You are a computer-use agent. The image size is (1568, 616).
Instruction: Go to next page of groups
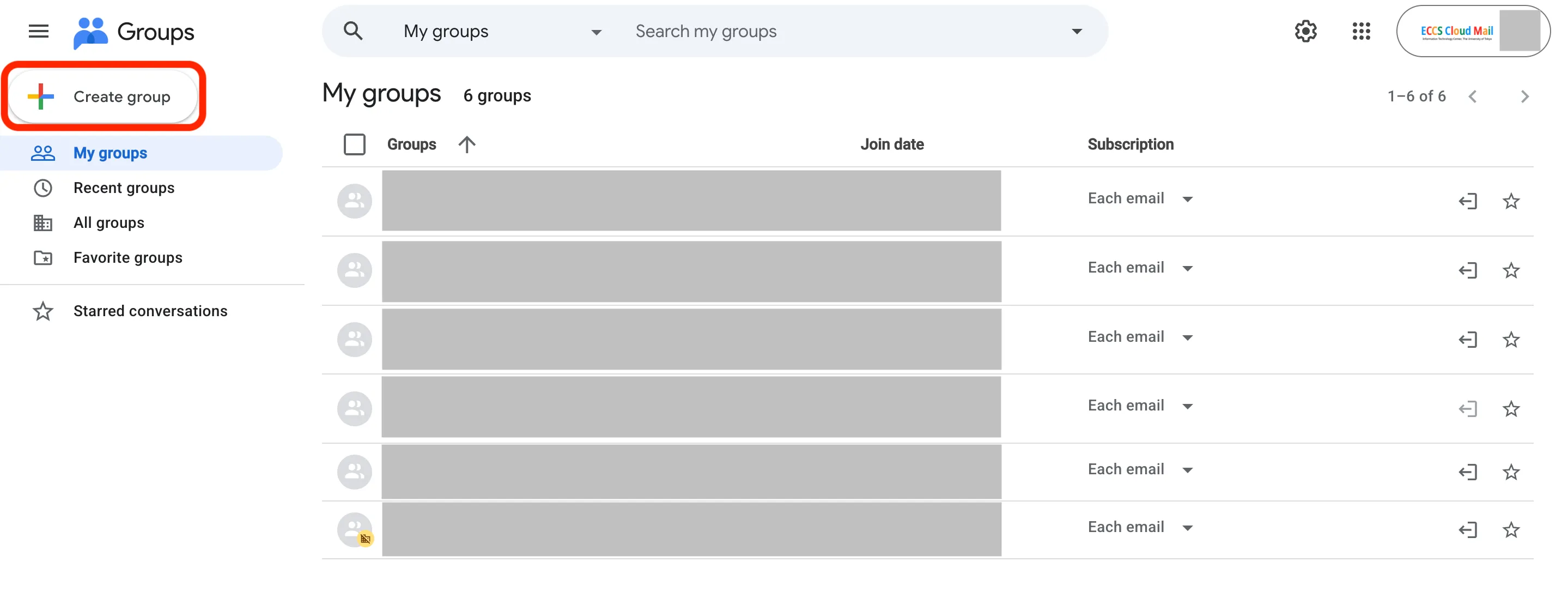pyautogui.click(x=1524, y=96)
